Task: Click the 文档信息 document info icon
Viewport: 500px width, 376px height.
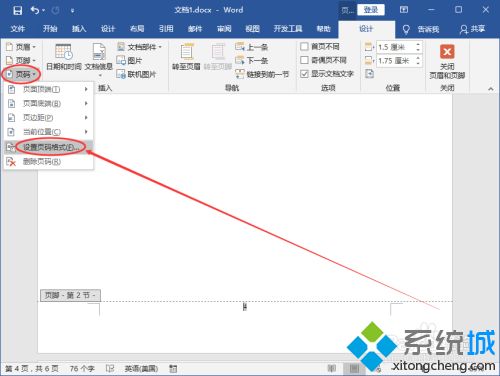Action: click(99, 52)
